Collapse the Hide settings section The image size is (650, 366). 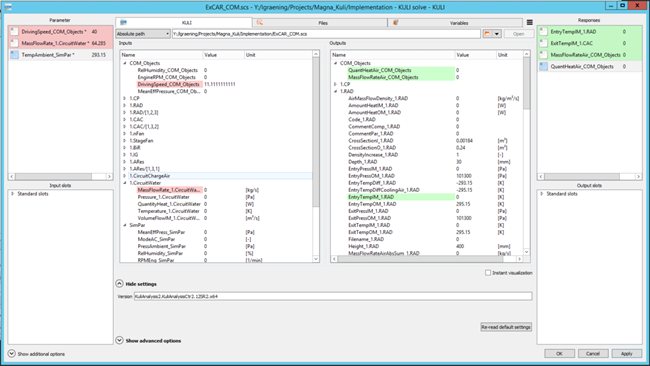[x=119, y=284]
